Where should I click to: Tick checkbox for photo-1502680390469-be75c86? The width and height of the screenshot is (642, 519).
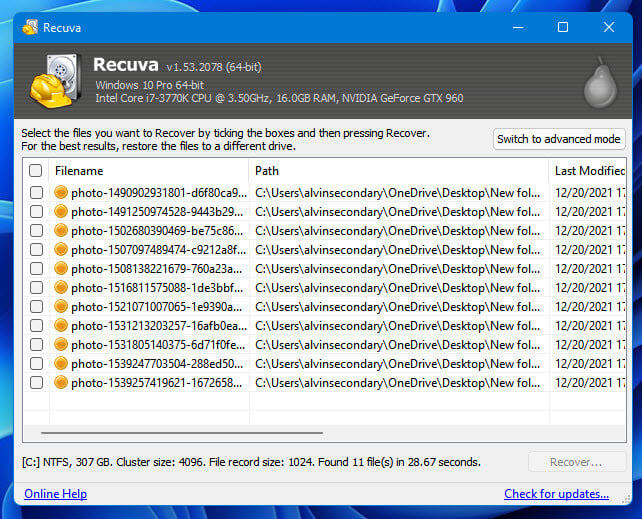[x=36, y=230]
